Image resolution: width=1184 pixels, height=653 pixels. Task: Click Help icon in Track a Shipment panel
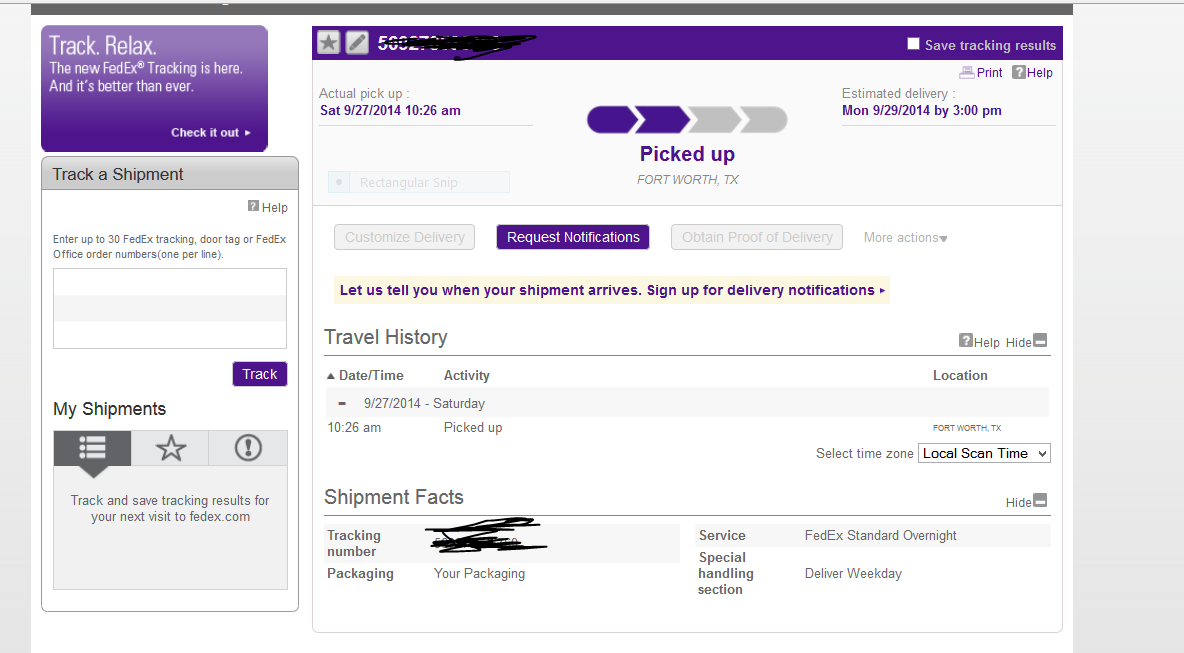[x=254, y=205]
